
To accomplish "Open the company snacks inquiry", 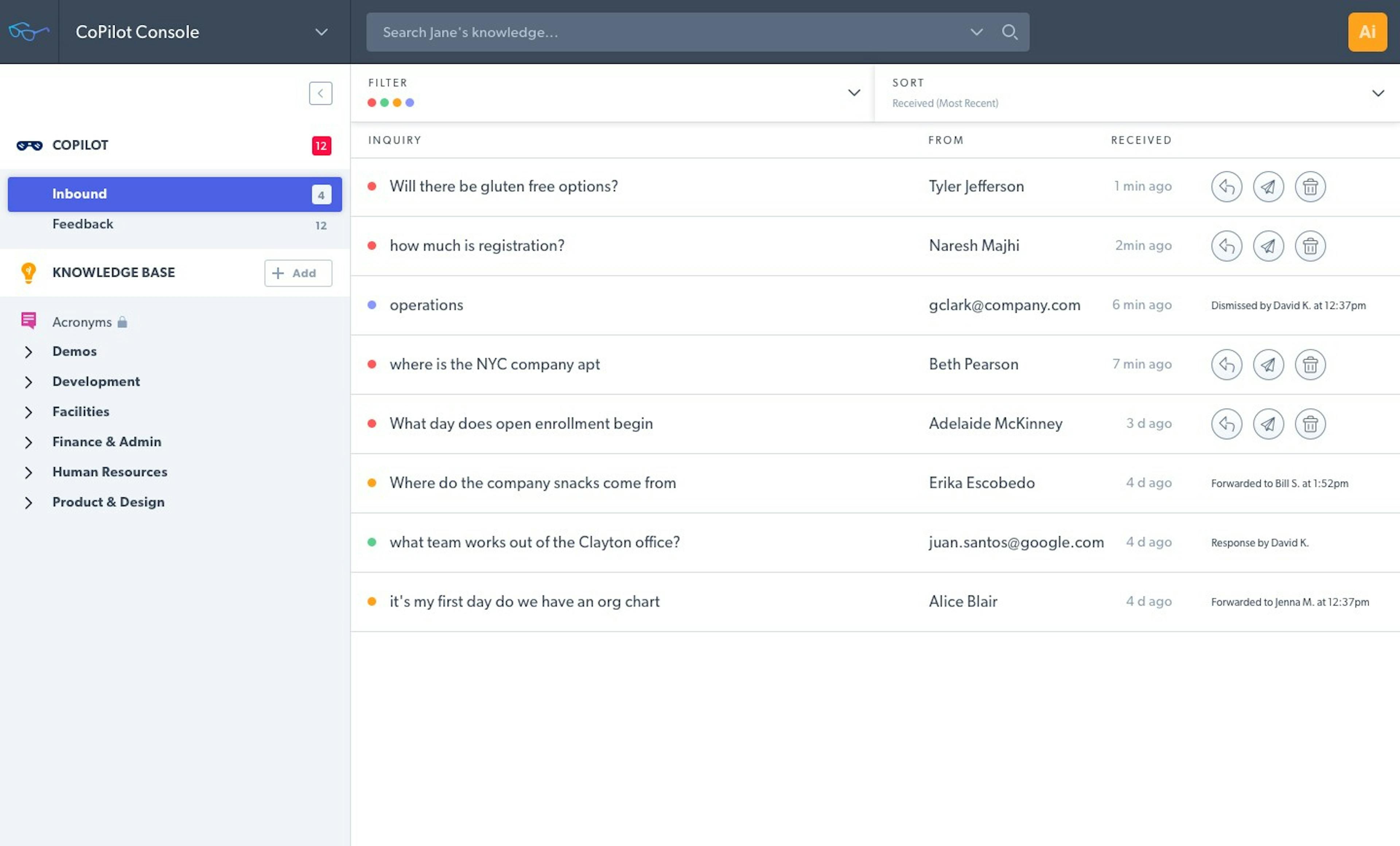I will coord(532,483).
